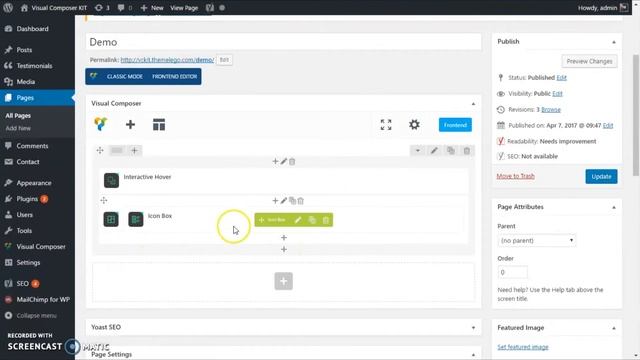
Task: Open the updates icon in the admin bar
Action: tap(102, 8)
